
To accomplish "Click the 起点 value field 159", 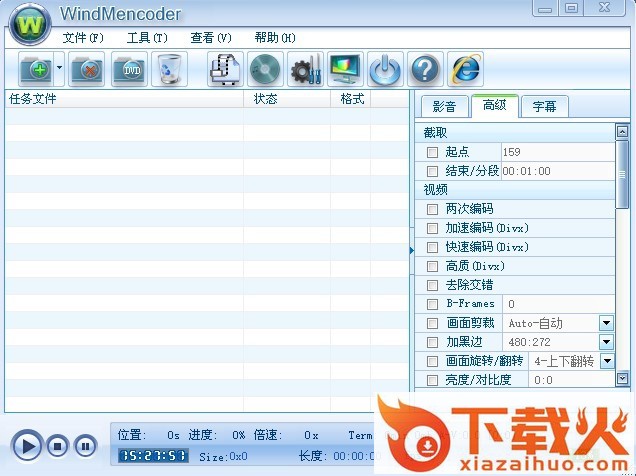I will pyautogui.click(x=558, y=152).
